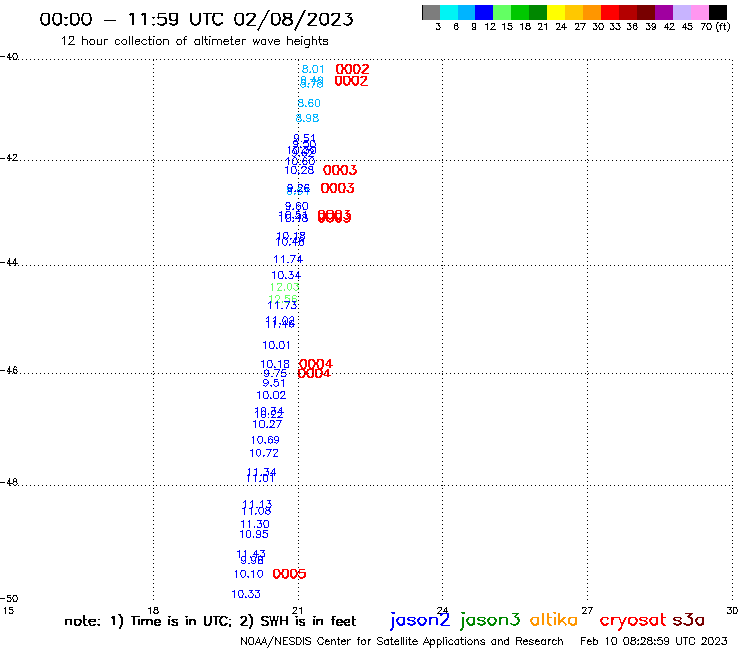
Task: Select the purple legend swatch
Action: [664, 12]
